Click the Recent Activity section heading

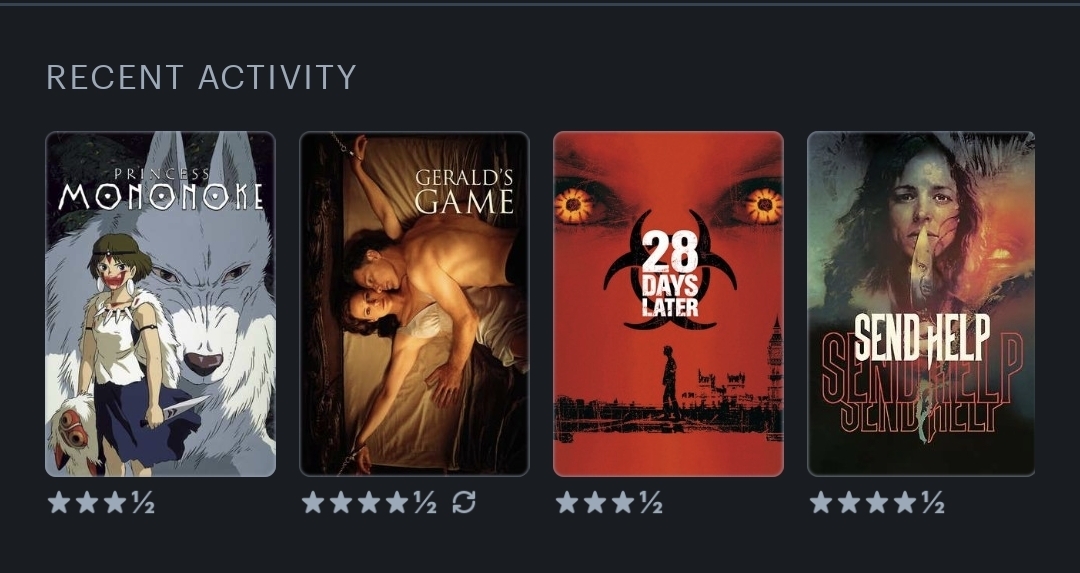coord(201,77)
